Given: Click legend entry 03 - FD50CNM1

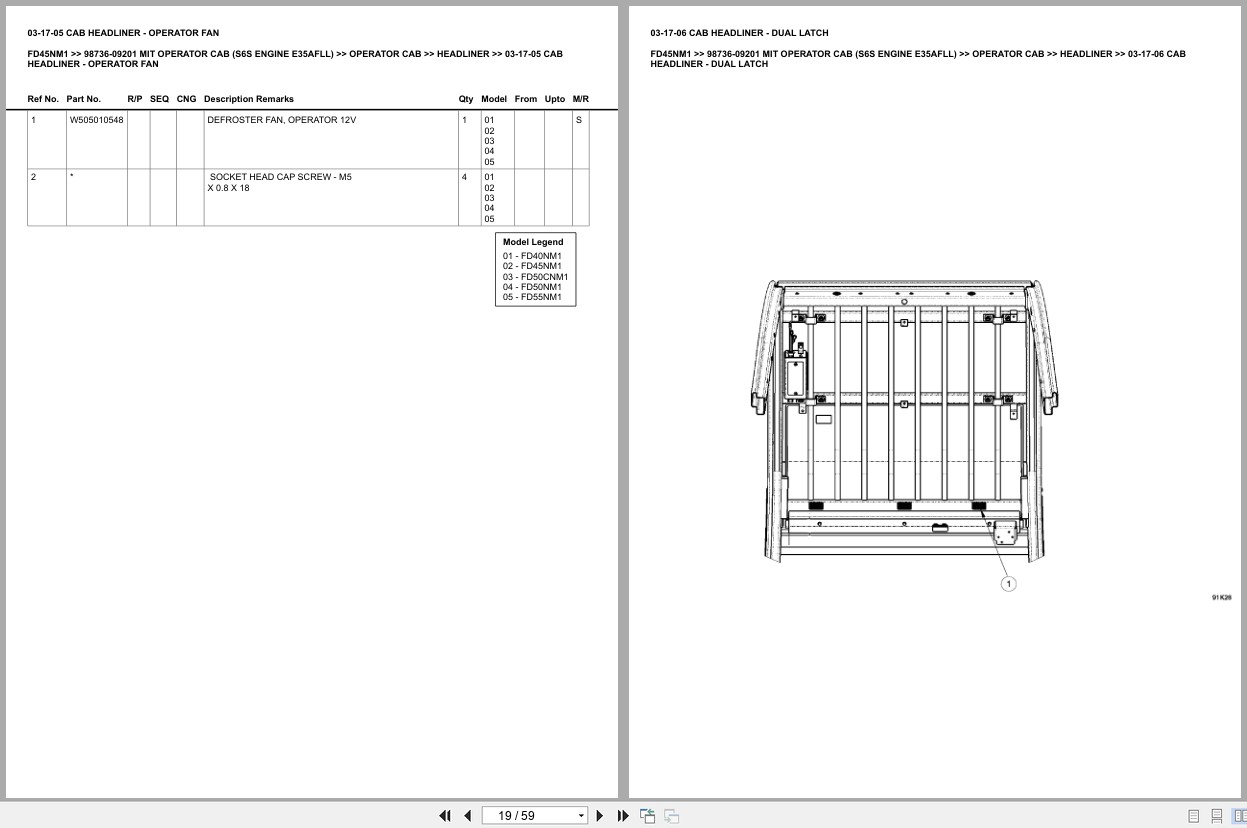Looking at the screenshot, I should pos(535,277).
